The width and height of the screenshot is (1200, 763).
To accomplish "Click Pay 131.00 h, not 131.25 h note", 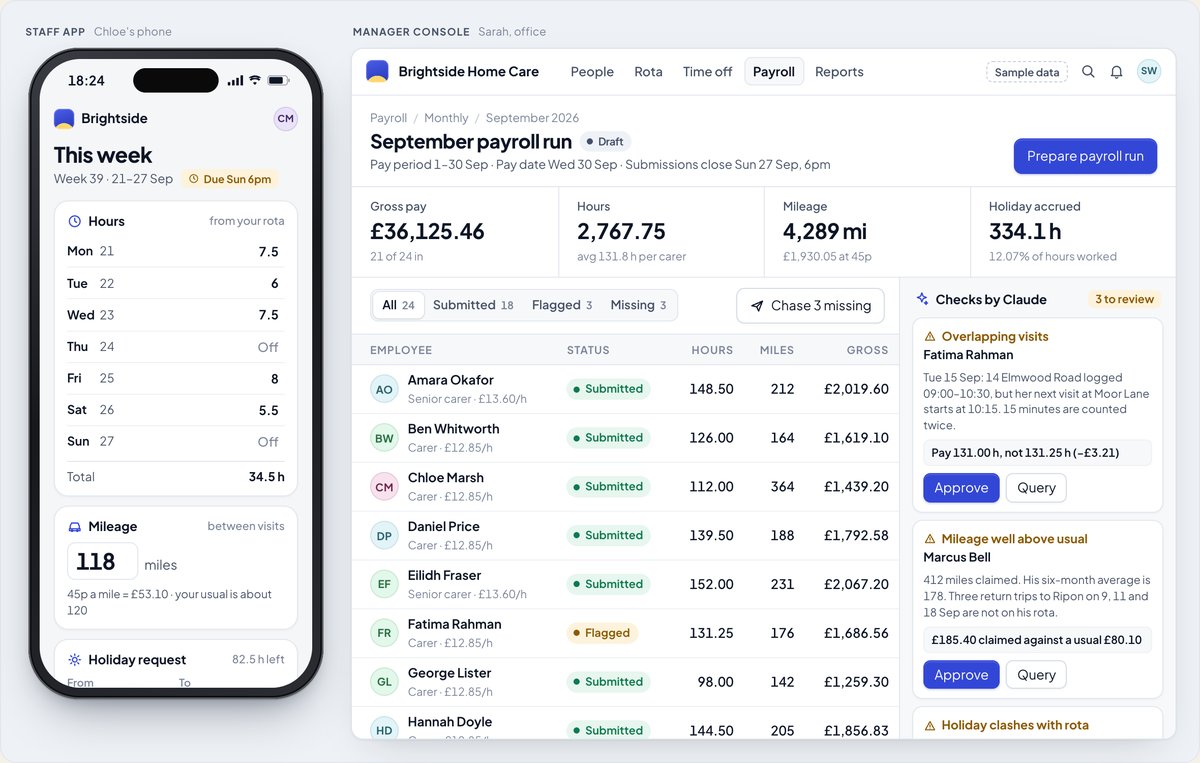I will click(x=1037, y=453).
